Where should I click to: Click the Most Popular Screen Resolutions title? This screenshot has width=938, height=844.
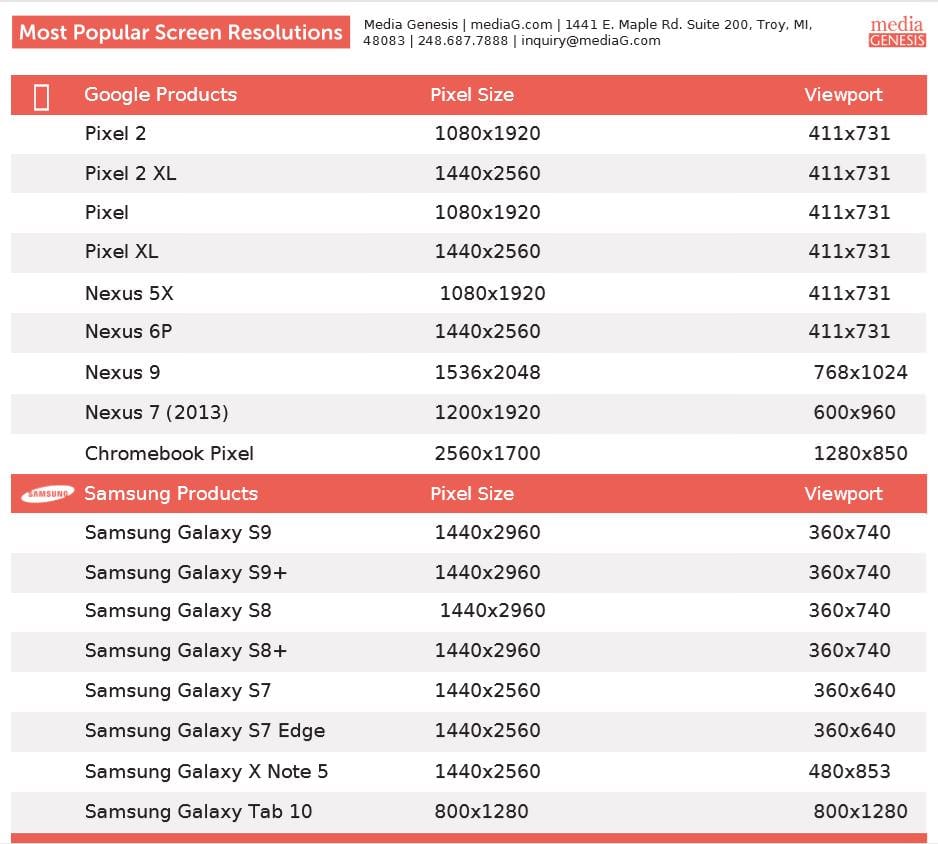pyautogui.click(x=181, y=32)
